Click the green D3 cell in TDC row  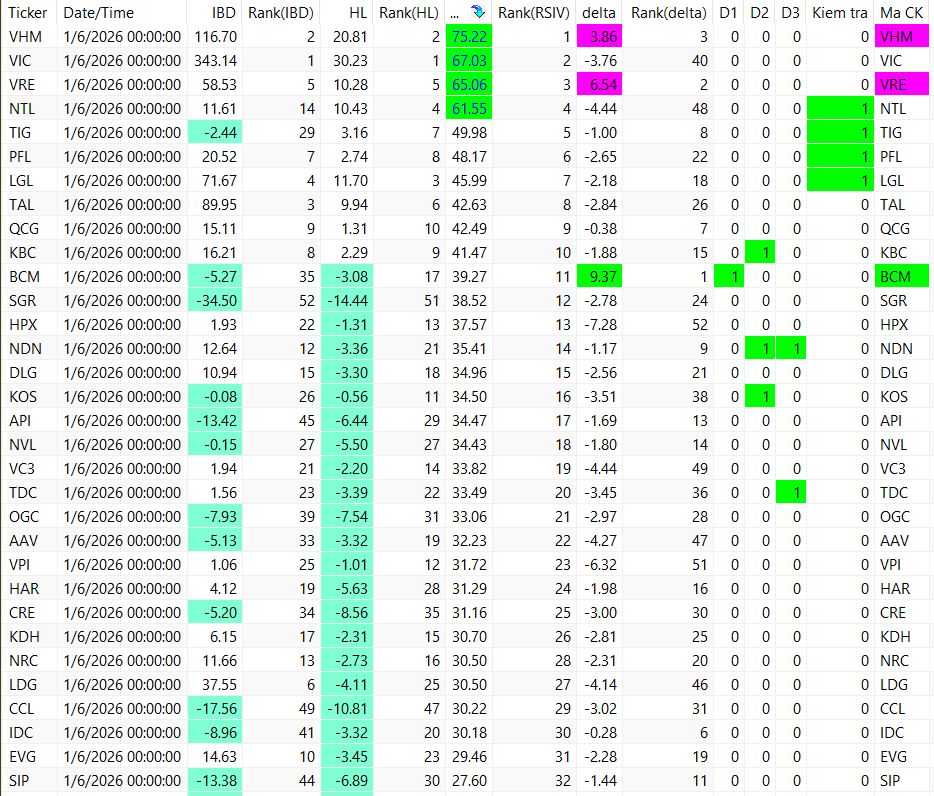[x=791, y=493]
